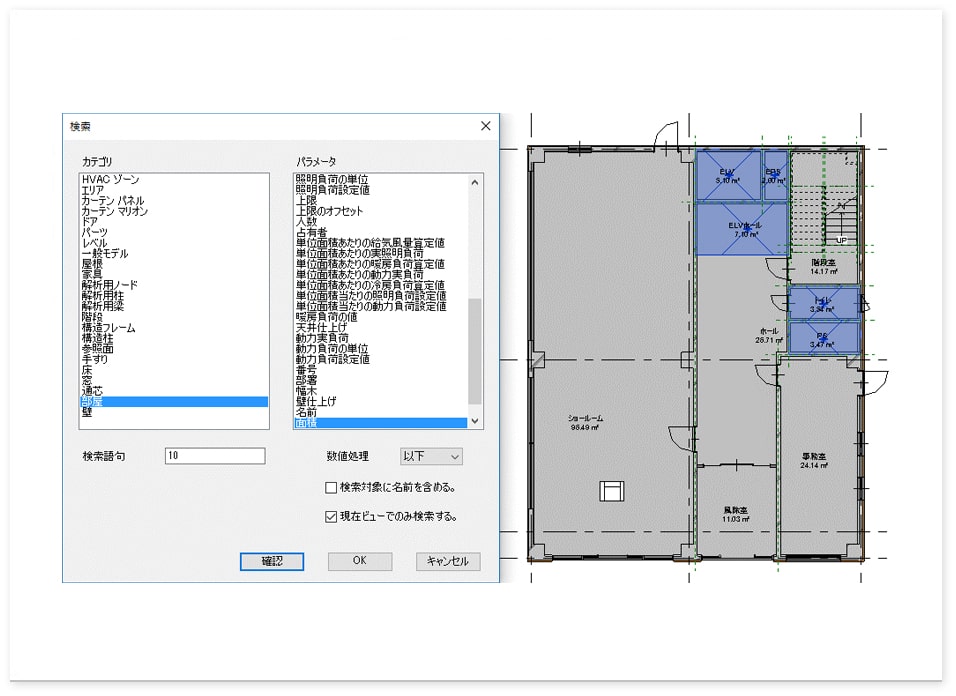Click the ショールーム room label
The width and height of the screenshot is (956, 696).
point(585,422)
